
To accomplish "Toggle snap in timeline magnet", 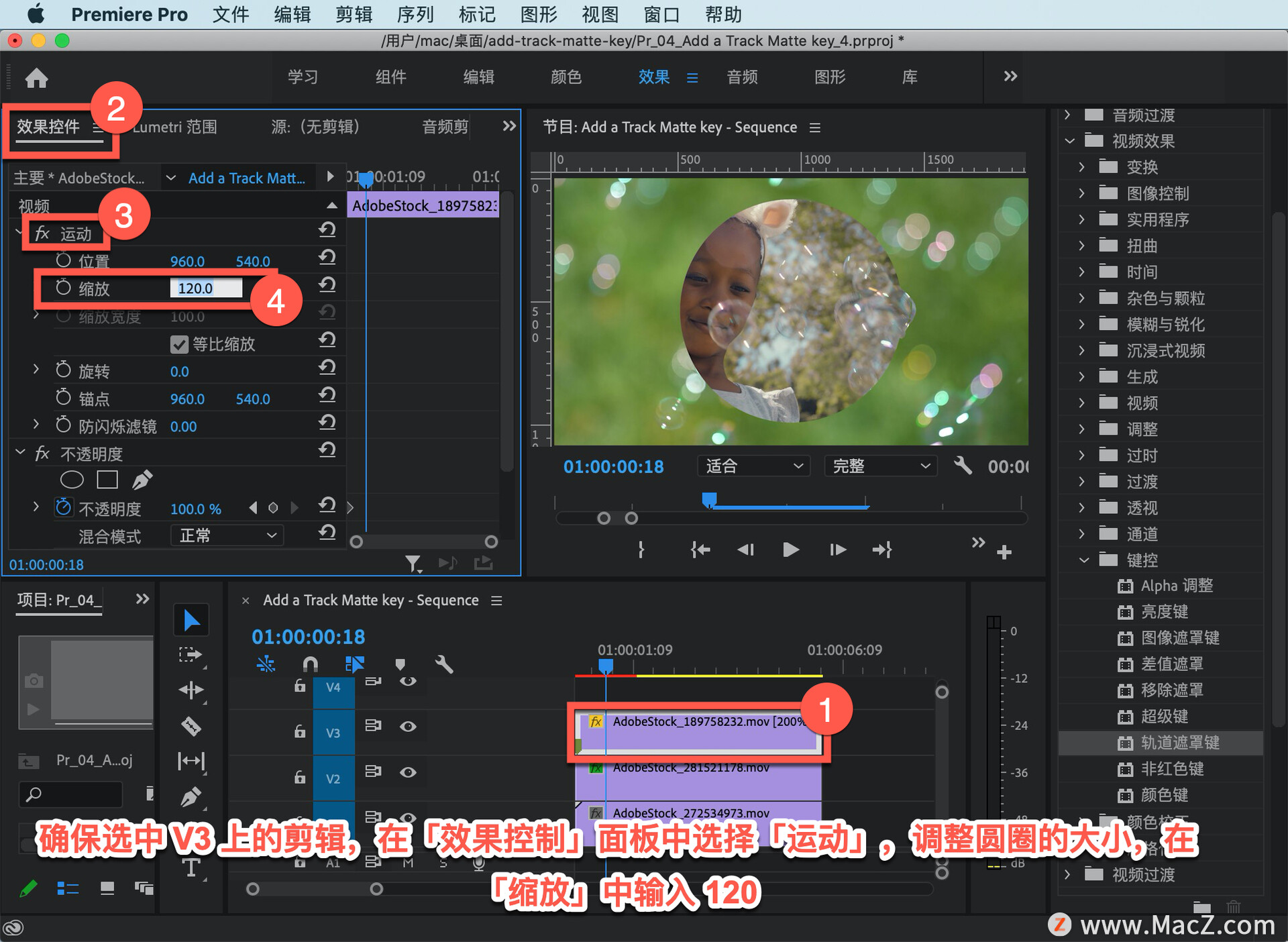I will click(x=310, y=664).
